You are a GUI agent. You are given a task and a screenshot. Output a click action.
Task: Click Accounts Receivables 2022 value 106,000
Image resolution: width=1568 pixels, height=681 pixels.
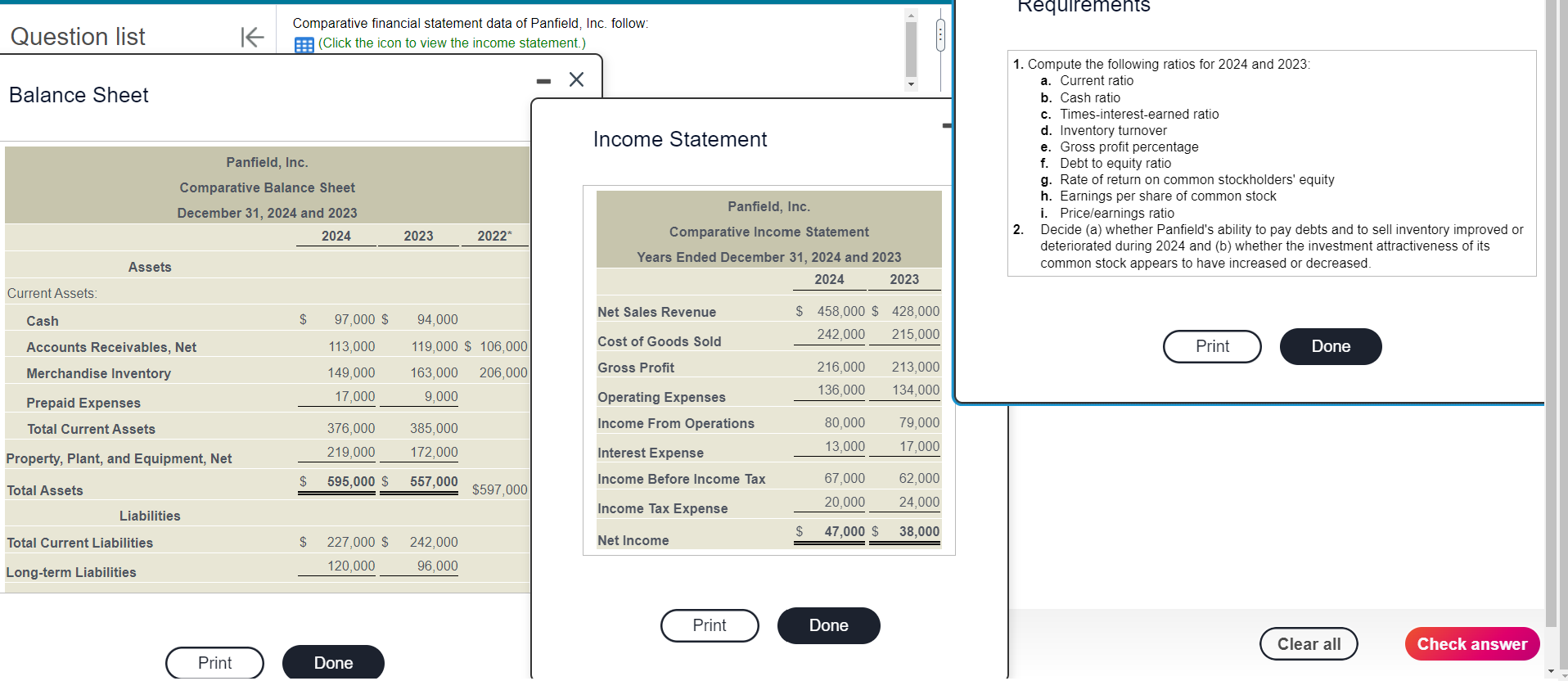pyautogui.click(x=503, y=346)
